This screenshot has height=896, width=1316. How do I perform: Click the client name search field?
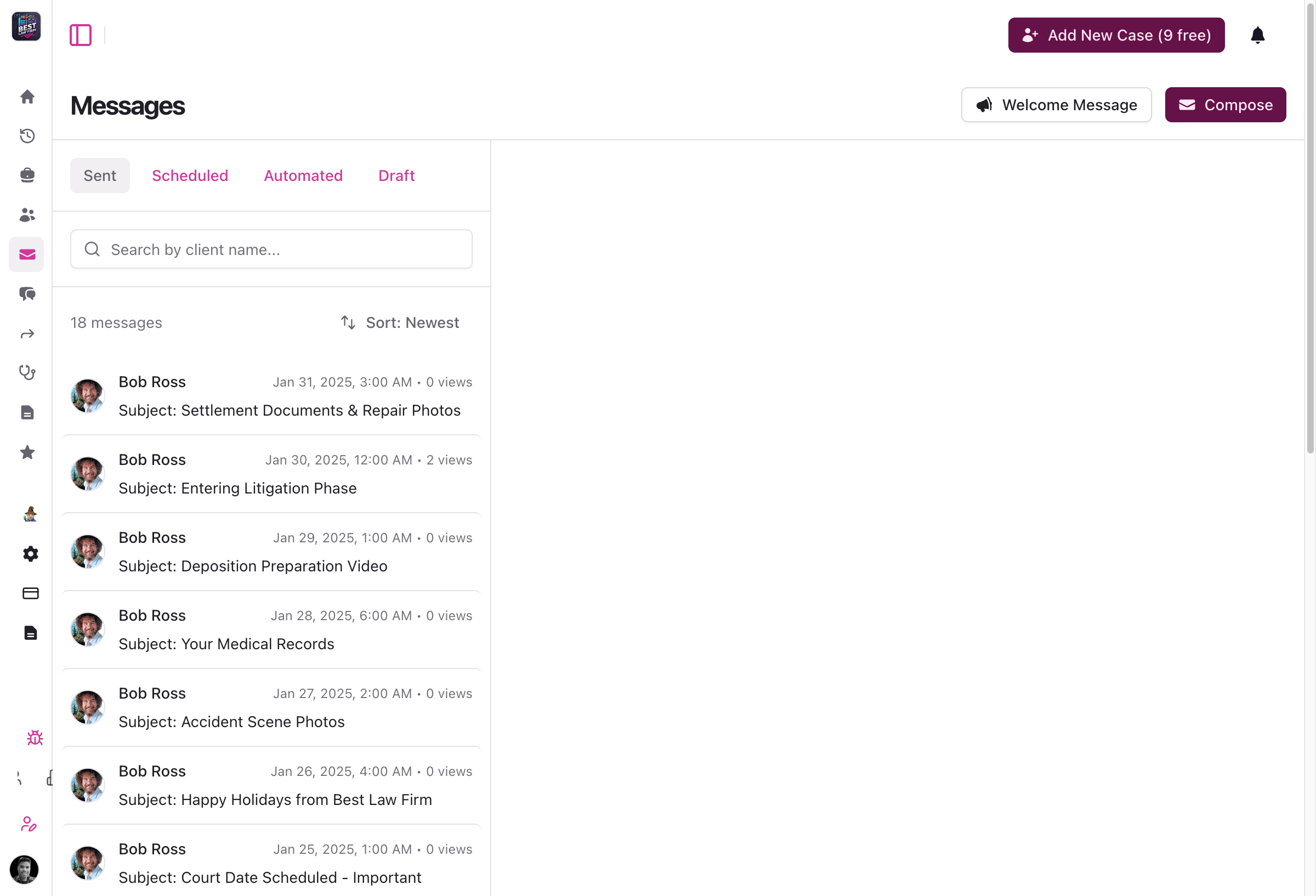tap(271, 249)
